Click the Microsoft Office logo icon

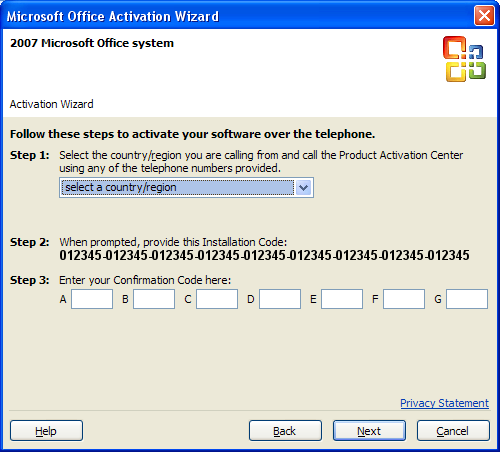coord(464,59)
